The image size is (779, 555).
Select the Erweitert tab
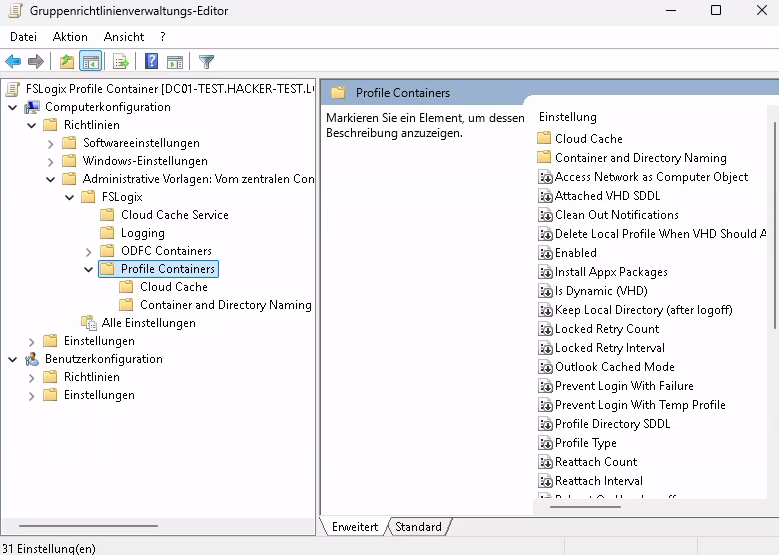pos(355,527)
